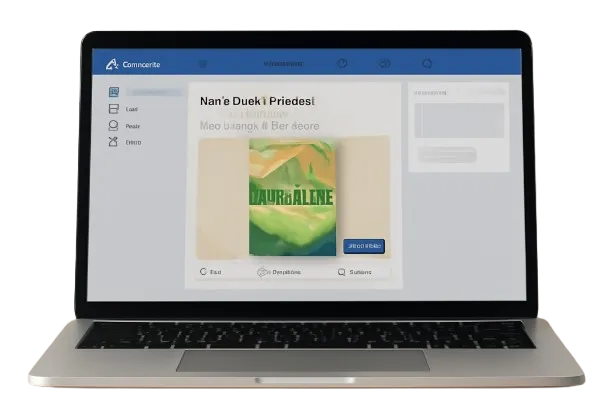Viewport: 612px width, 408px height.
Task: Click the icon next to Etrco
Action: click(x=113, y=142)
